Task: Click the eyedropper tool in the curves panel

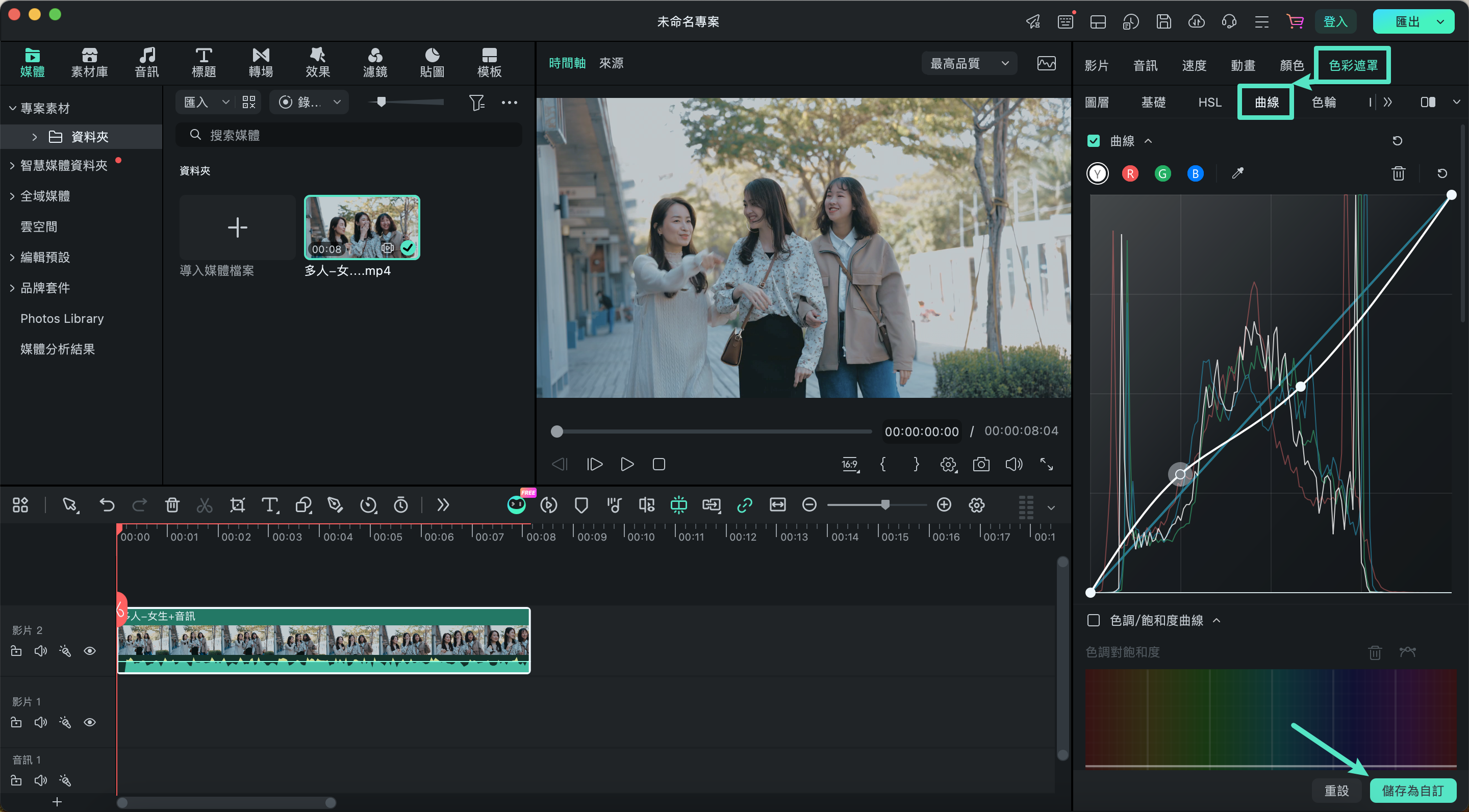Action: pyautogui.click(x=1237, y=173)
